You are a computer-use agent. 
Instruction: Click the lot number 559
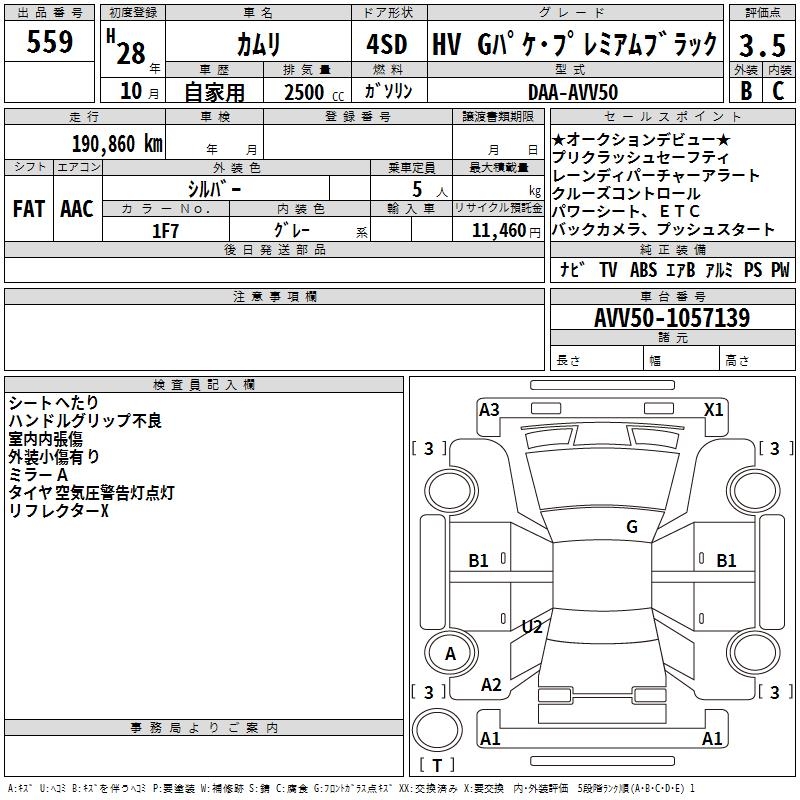click(x=49, y=42)
